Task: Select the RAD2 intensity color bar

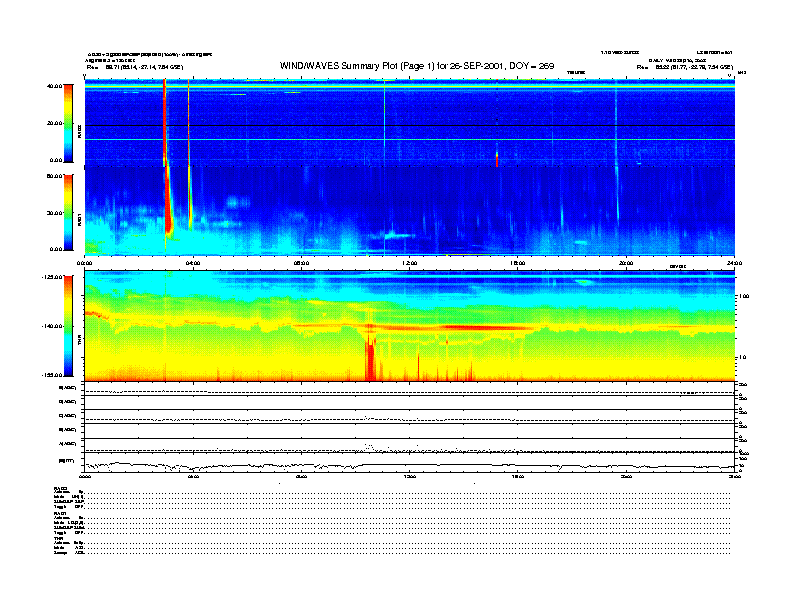Action: pyautogui.click(x=67, y=122)
